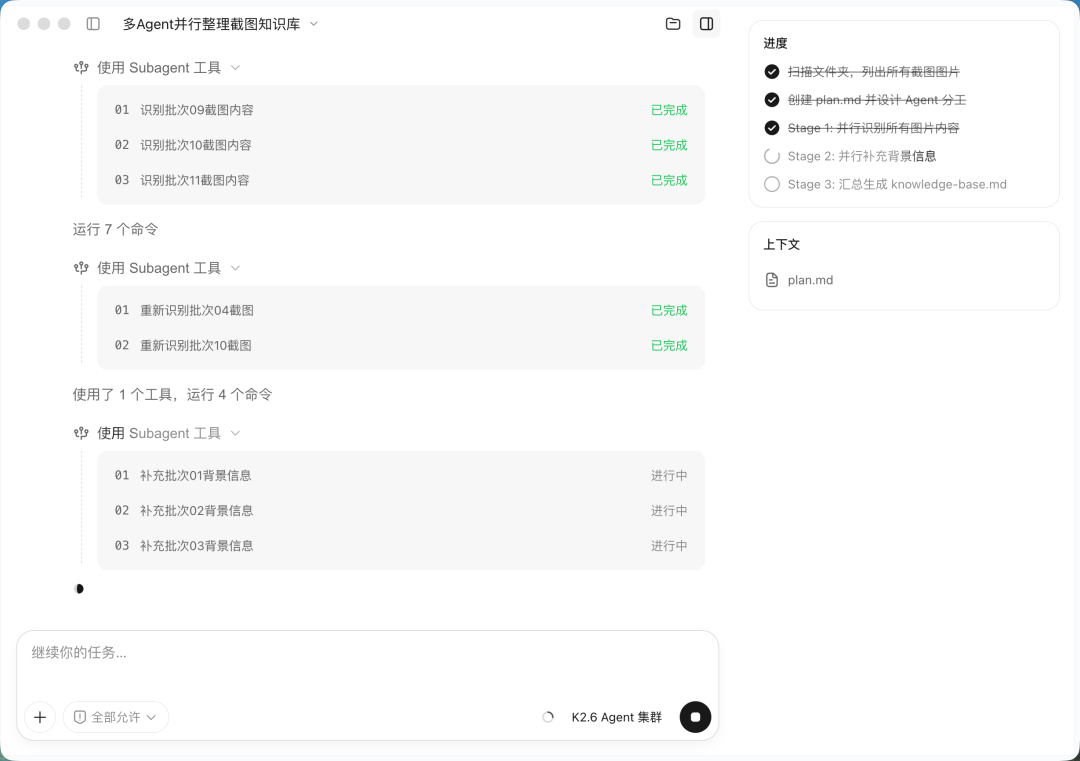This screenshot has width=1080, height=761.
Task: Click the pulsing thinking indicator dot
Action: (x=79, y=589)
